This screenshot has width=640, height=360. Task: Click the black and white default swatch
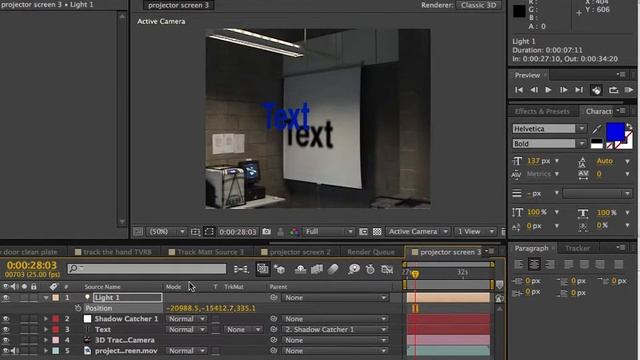596,143
